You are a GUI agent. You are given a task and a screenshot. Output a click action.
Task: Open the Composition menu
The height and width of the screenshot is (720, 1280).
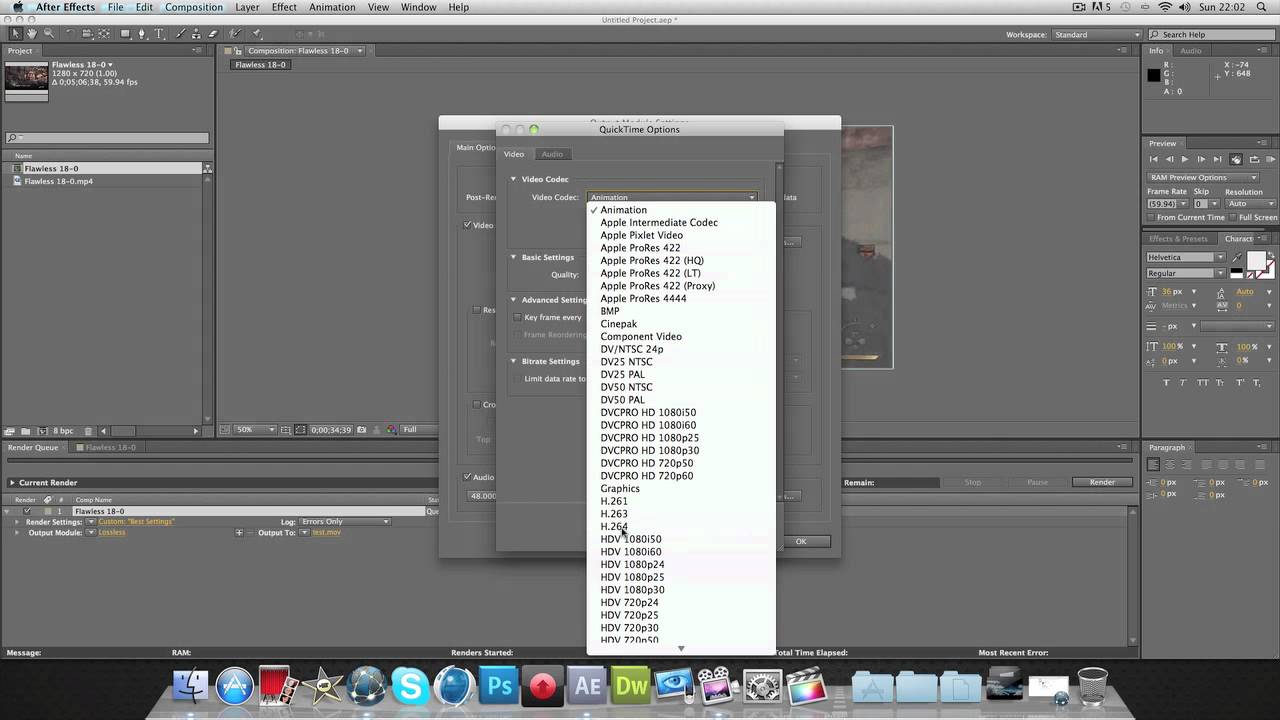[194, 7]
